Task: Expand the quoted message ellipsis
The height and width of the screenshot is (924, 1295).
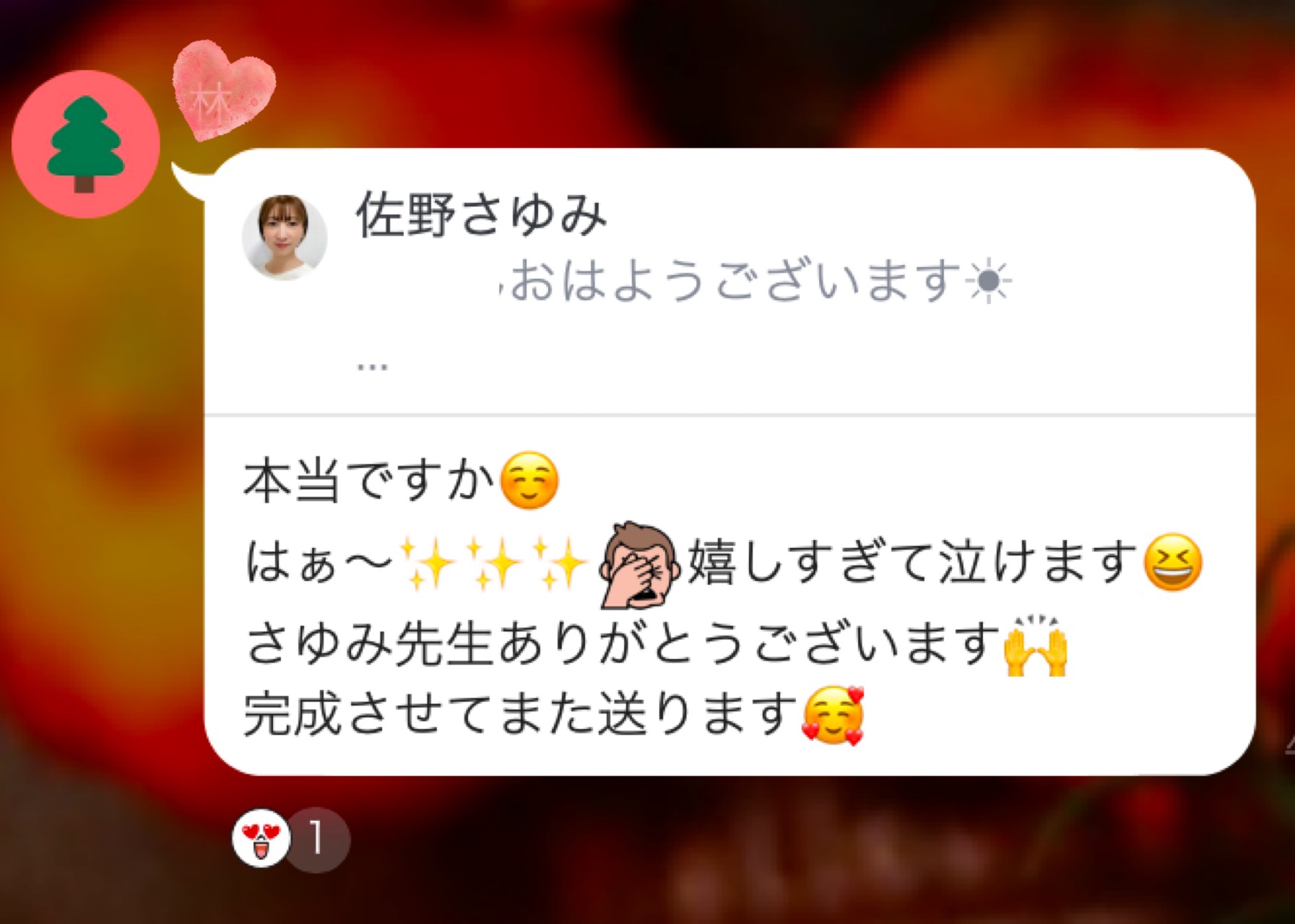Action: tap(372, 365)
